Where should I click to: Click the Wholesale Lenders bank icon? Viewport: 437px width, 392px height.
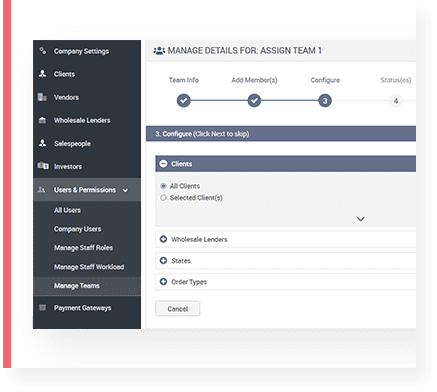[42, 120]
